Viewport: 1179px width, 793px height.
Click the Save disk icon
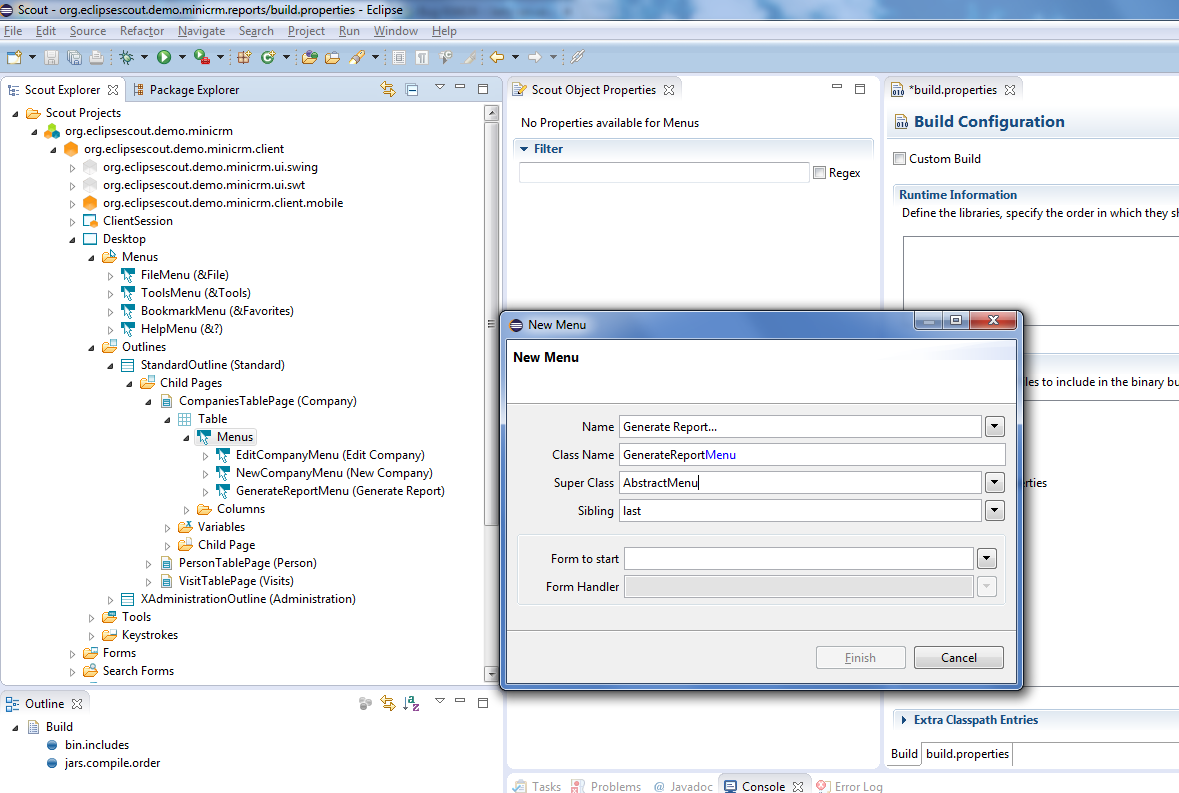[x=51, y=57]
